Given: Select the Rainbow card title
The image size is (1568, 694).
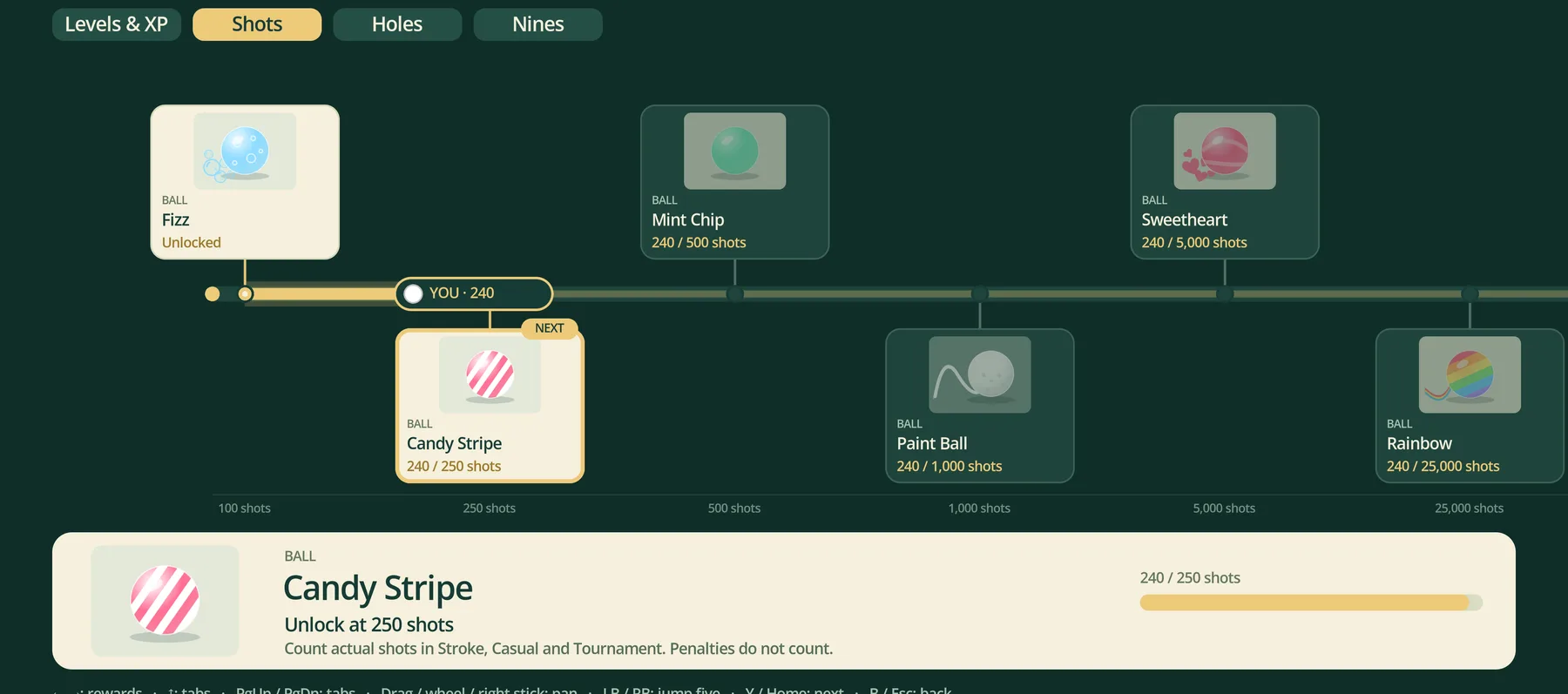Looking at the screenshot, I should (x=1419, y=444).
